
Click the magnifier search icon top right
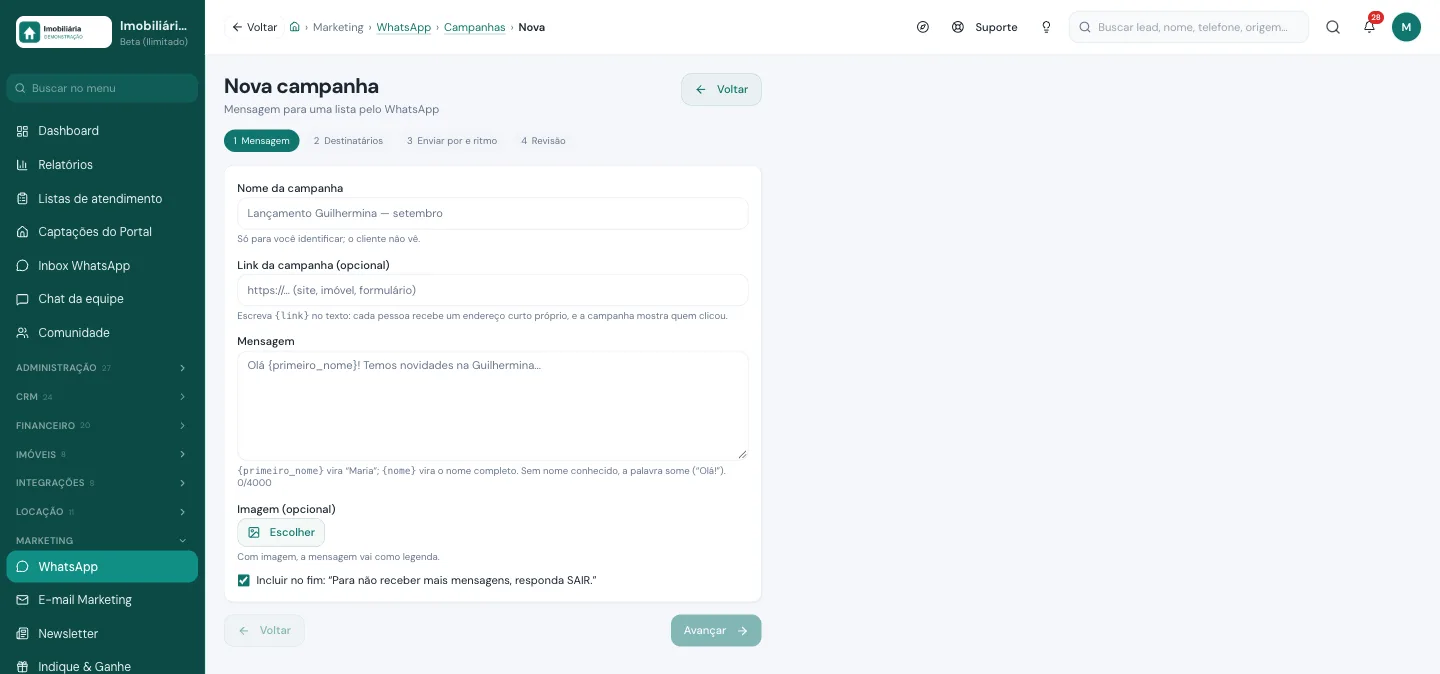[x=1333, y=27]
